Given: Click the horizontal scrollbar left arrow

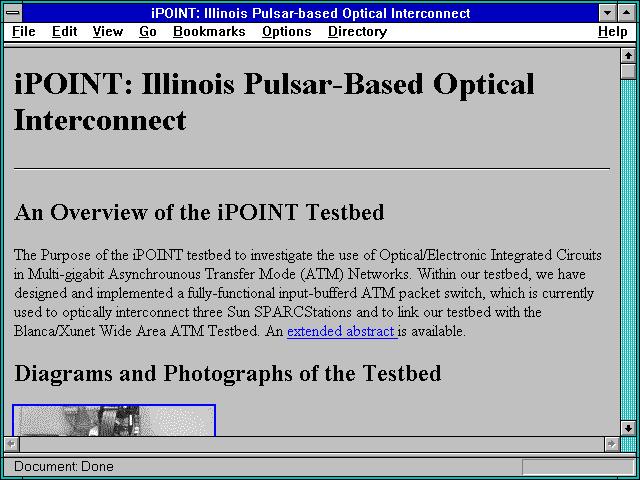Looking at the screenshot, I should (12, 444).
